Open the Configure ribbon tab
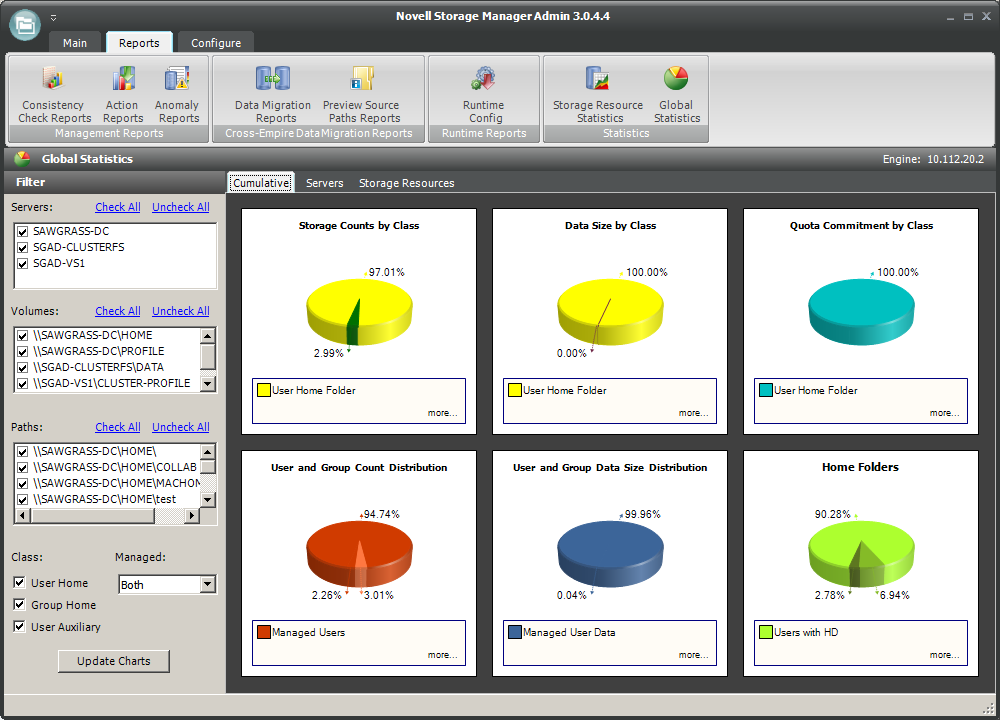 pos(216,43)
